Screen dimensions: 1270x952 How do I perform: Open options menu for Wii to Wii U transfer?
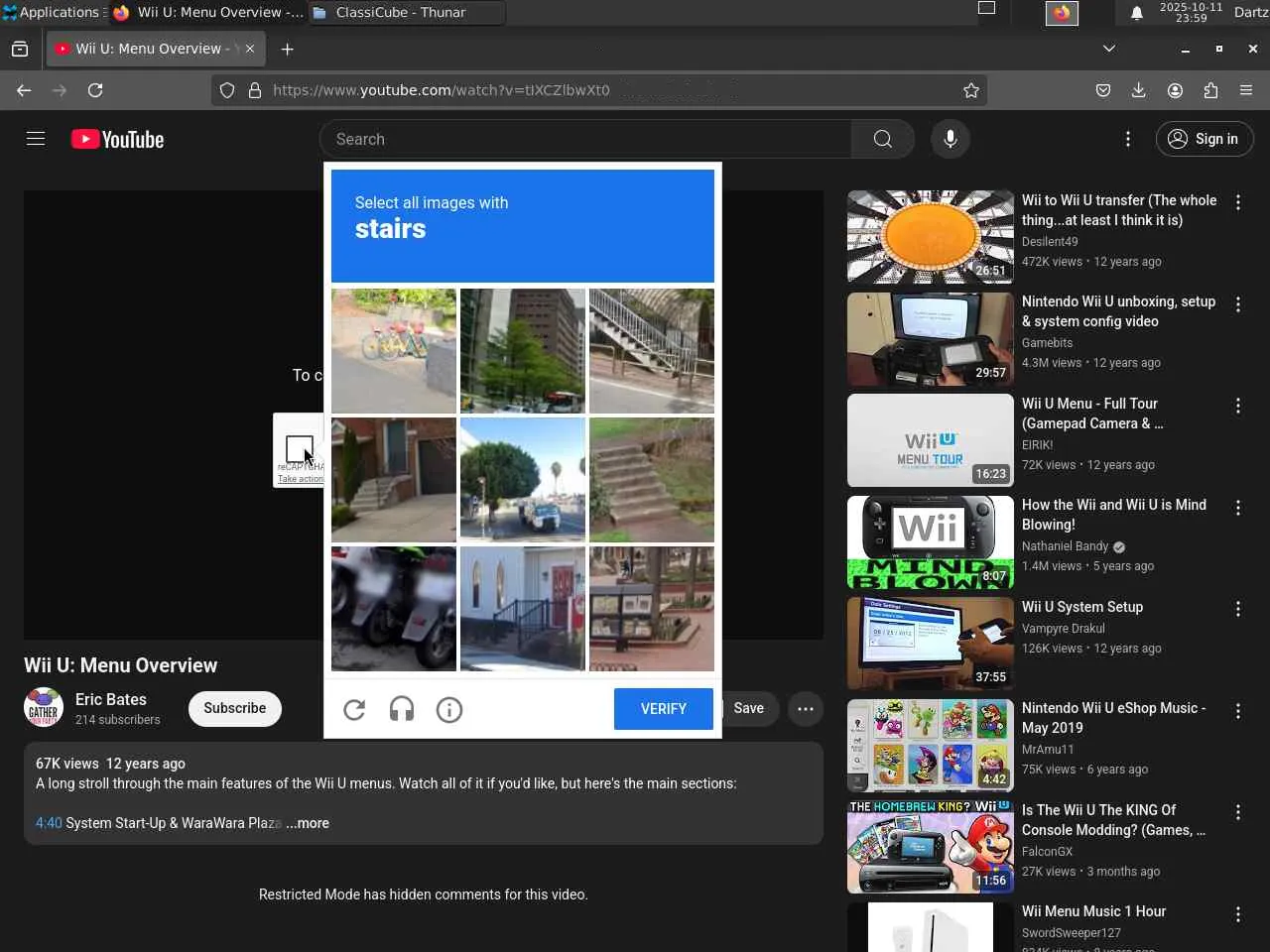coord(1238,202)
